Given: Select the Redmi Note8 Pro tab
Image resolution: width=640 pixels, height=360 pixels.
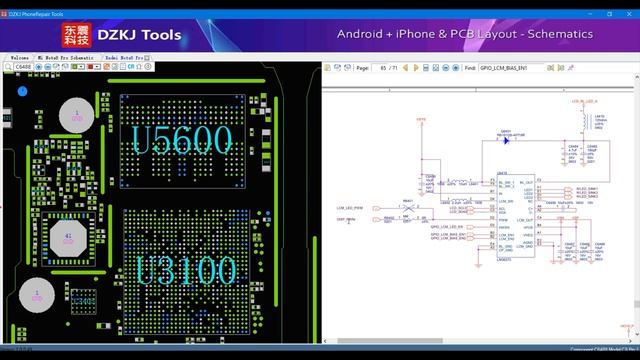Looking at the screenshot, I should coord(124,58).
